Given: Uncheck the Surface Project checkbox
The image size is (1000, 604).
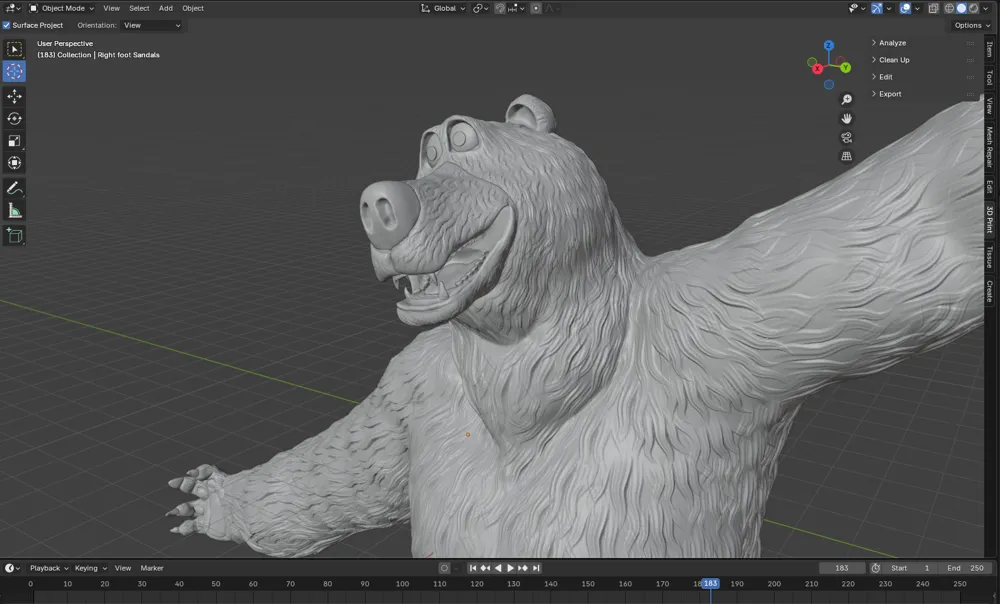Looking at the screenshot, I should [6, 26].
